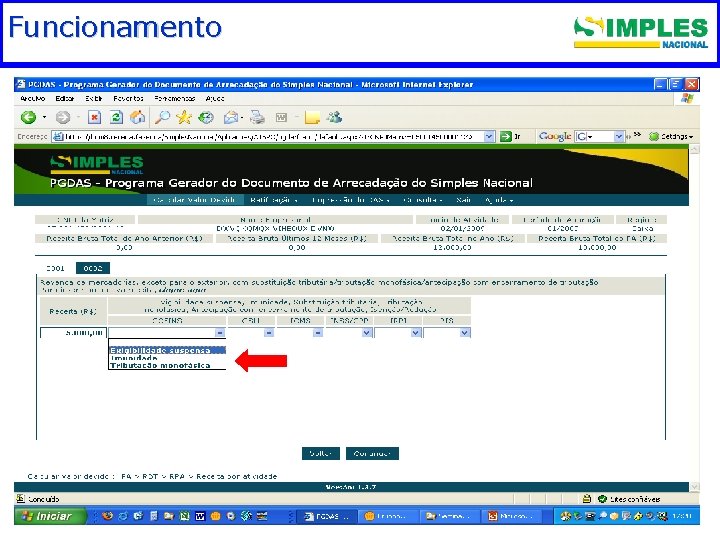This screenshot has height=540, width=720.
Task: Open the PIS dropdown
Action: 465,332
